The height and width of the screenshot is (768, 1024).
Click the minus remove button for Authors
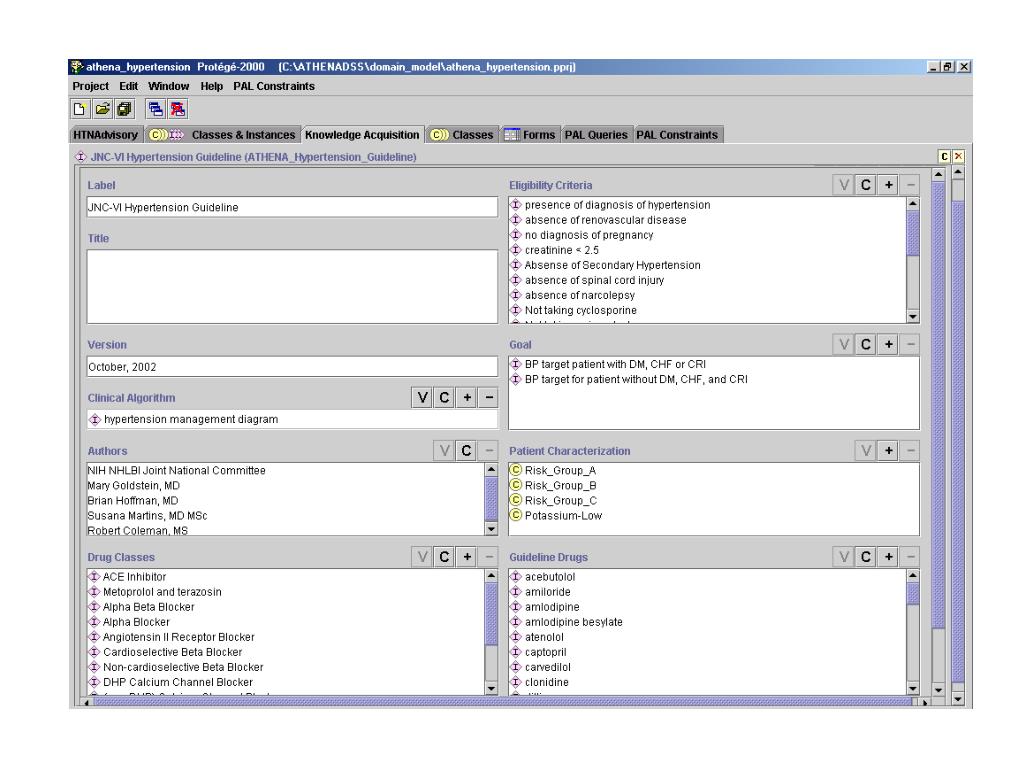pyautogui.click(x=488, y=451)
